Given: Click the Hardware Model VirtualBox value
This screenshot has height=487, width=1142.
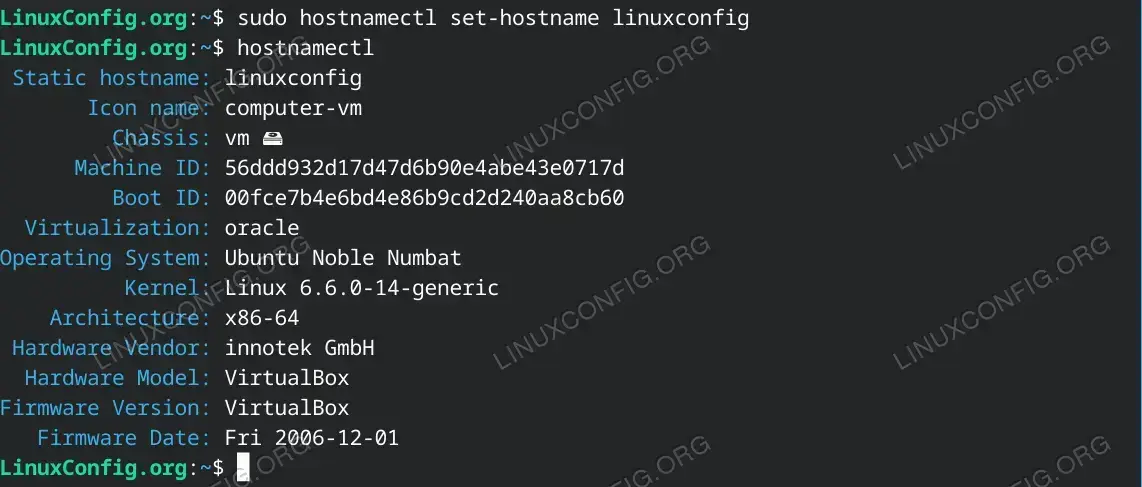Looking at the screenshot, I should (x=287, y=378).
